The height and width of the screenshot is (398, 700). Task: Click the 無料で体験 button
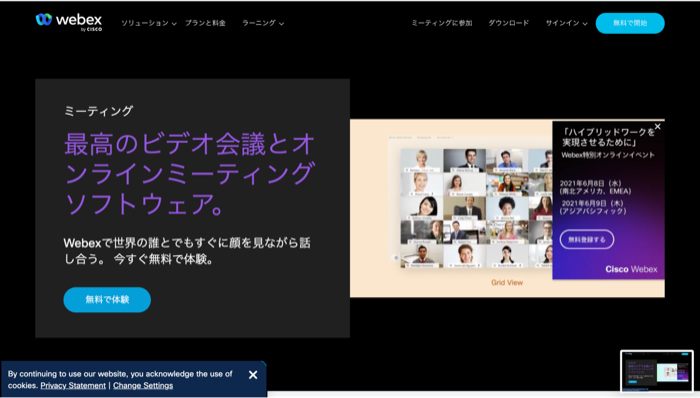click(107, 299)
